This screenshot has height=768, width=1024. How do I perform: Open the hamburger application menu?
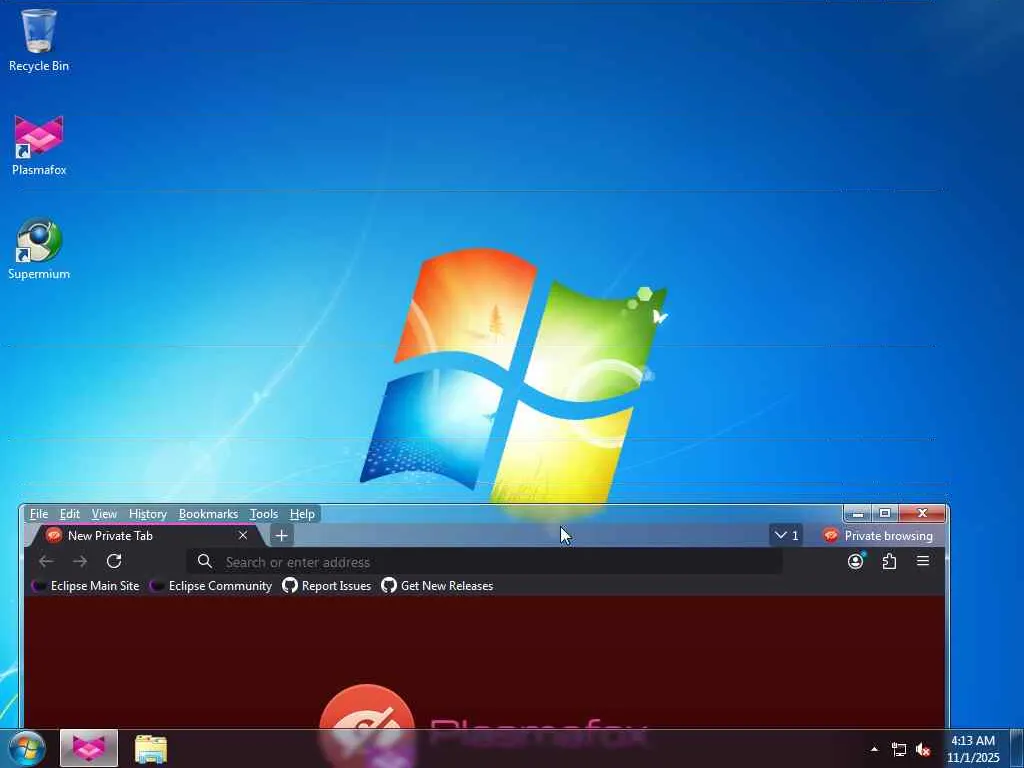click(923, 561)
